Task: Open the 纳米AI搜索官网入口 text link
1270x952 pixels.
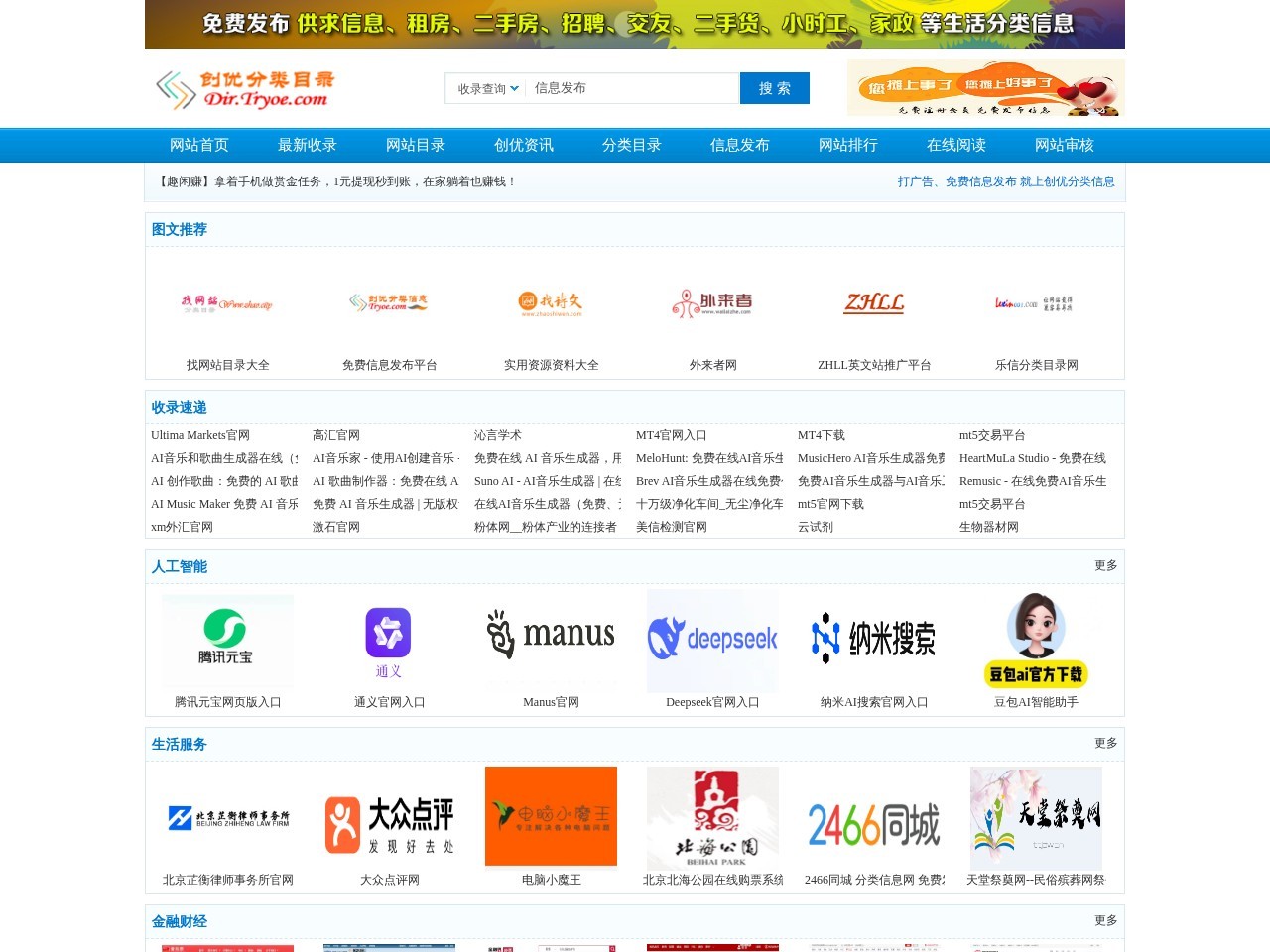Action: point(874,702)
